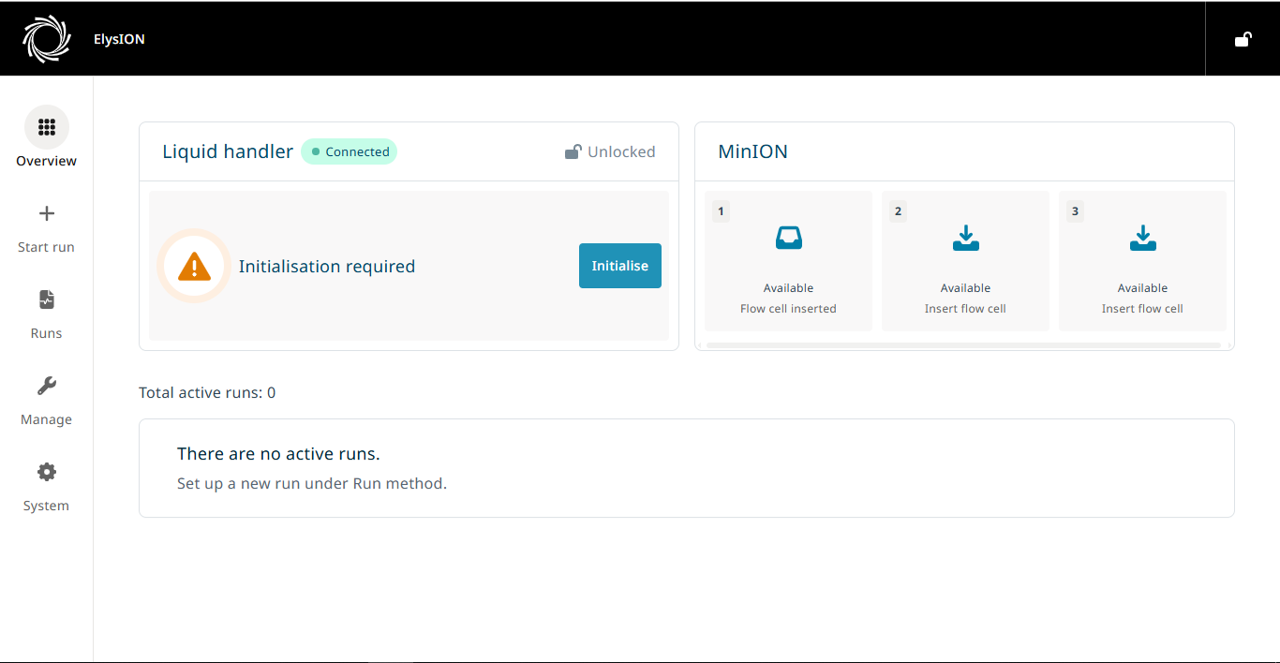The height and width of the screenshot is (663, 1280).
Task: Click the padlock icon in top bar
Action: (1243, 39)
